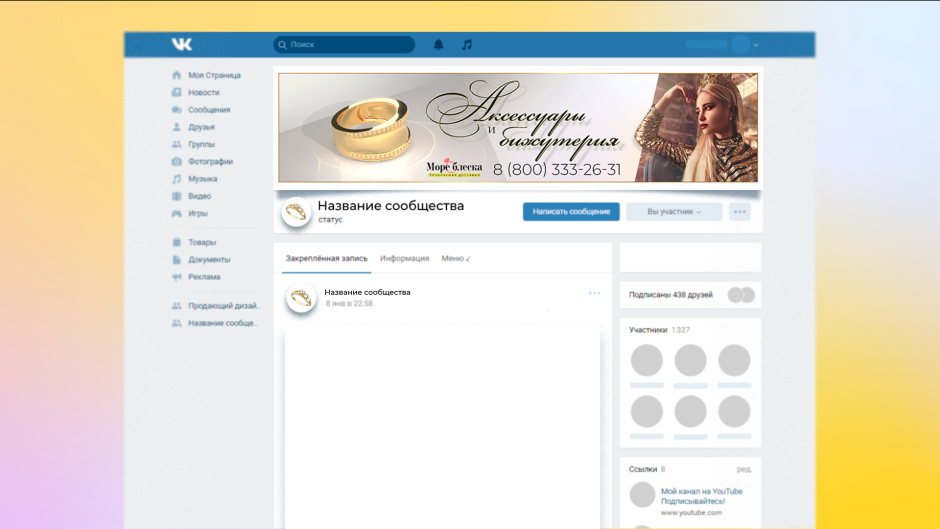
Task: Click the person icon beside Друзья
Action: point(176,127)
